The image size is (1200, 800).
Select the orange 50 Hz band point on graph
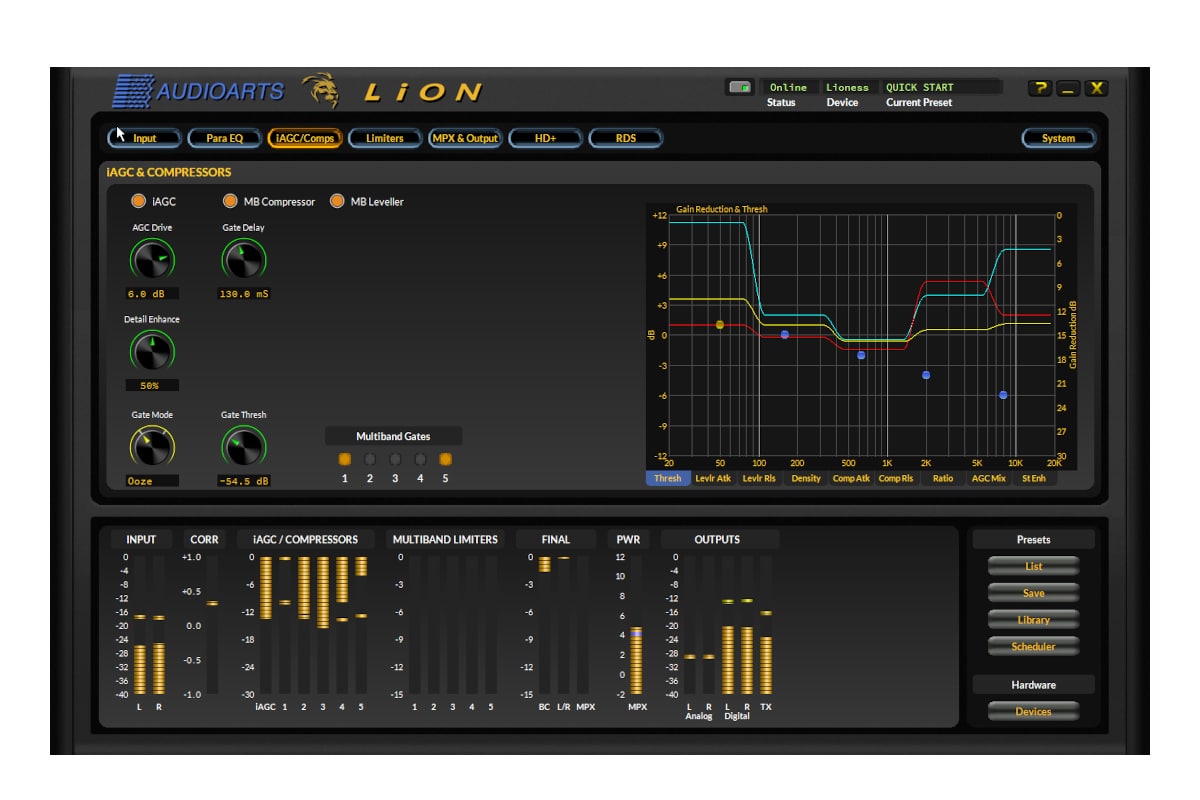(x=720, y=325)
